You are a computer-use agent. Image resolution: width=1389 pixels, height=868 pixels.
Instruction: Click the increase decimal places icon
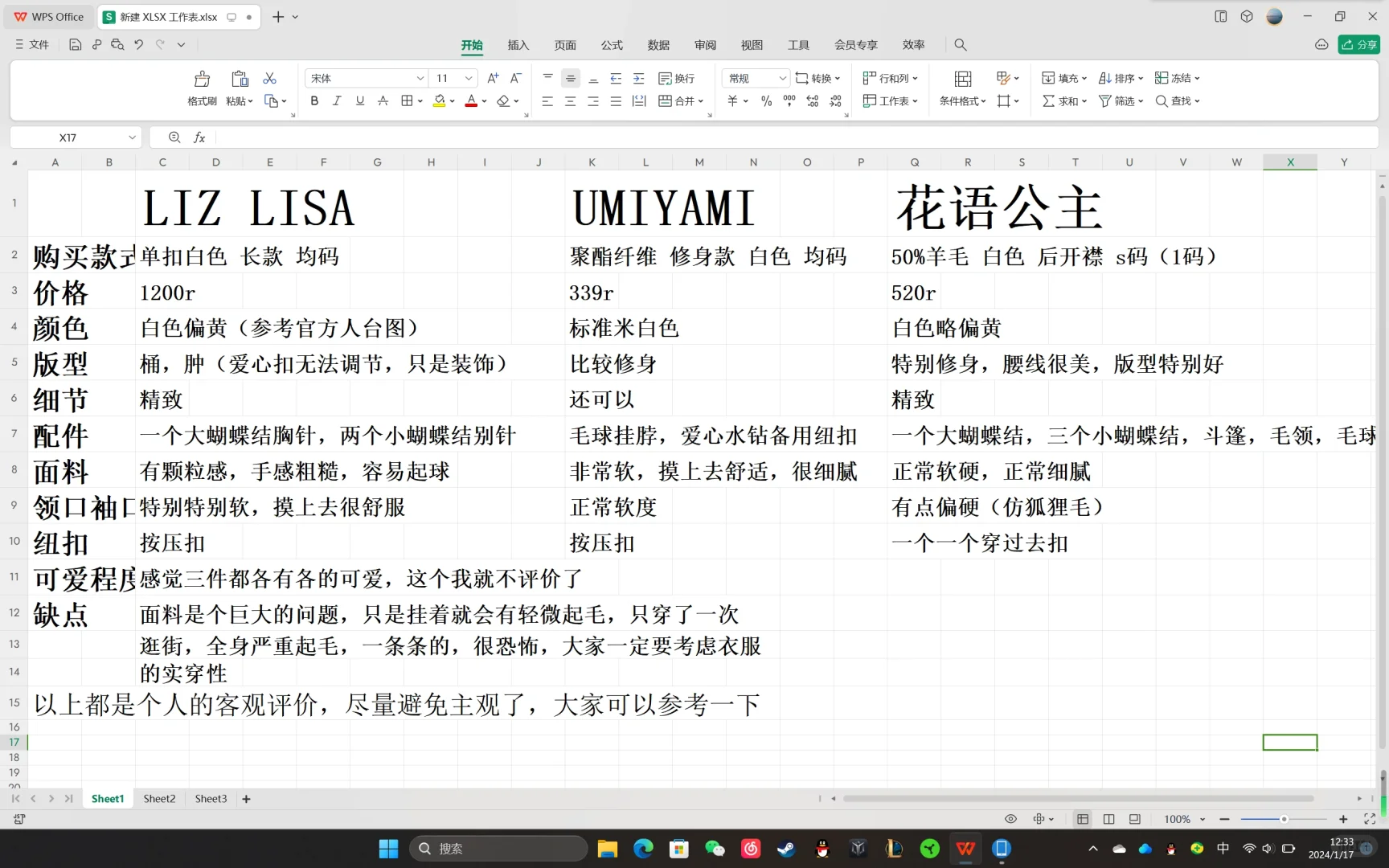click(x=813, y=101)
